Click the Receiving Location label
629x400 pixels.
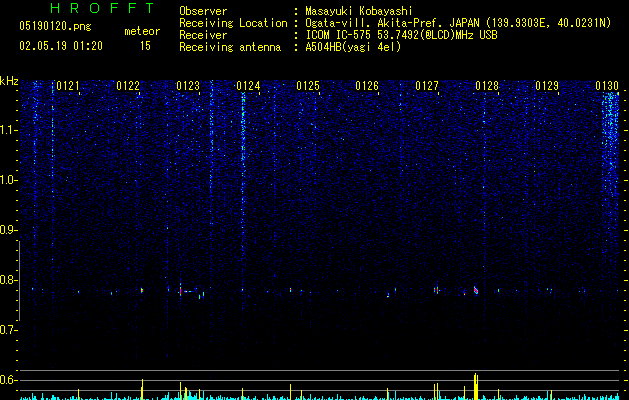click(233, 23)
